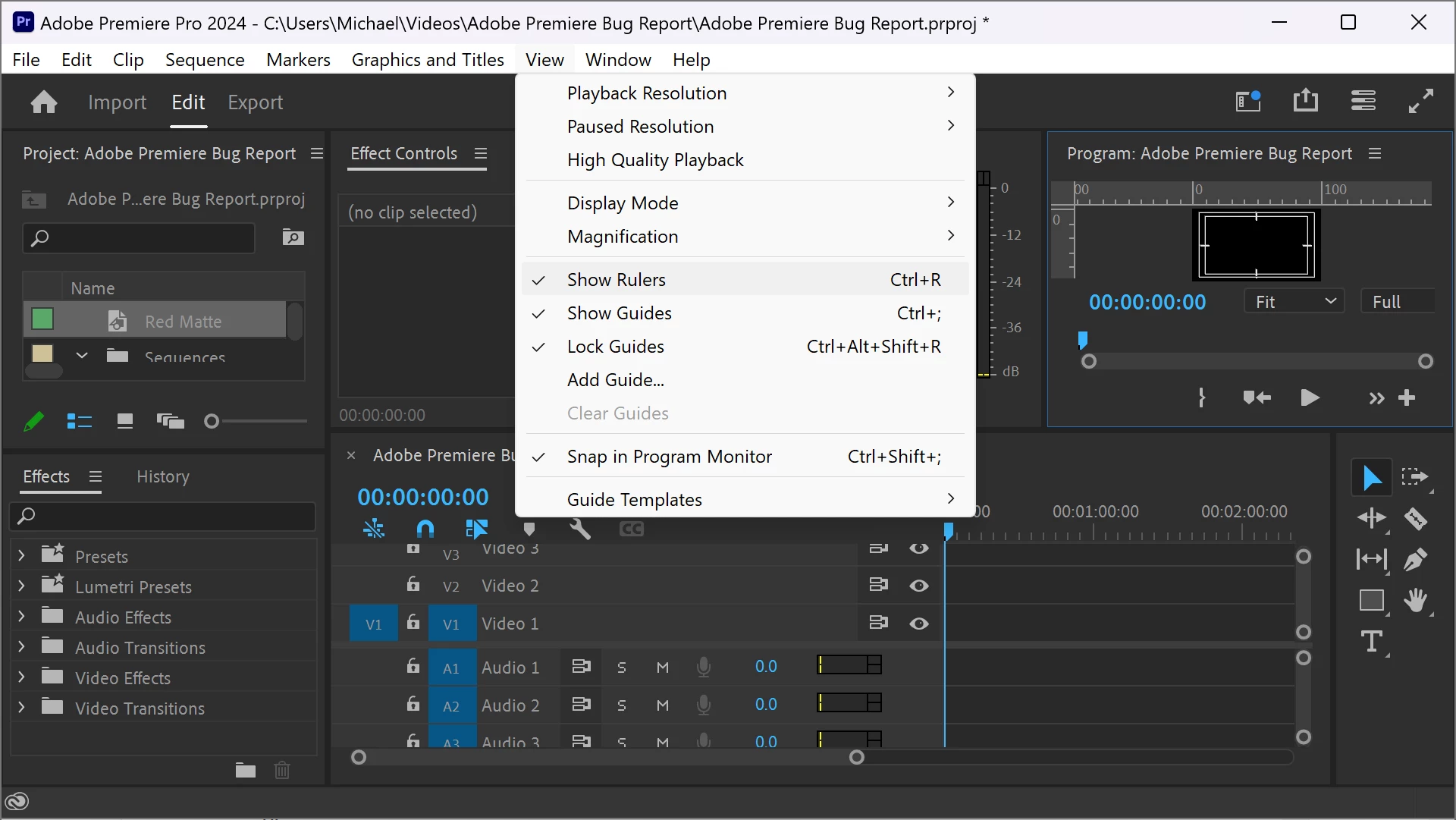Switch to the History tab
Screen dimensions: 1456x820
coord(162,476)
